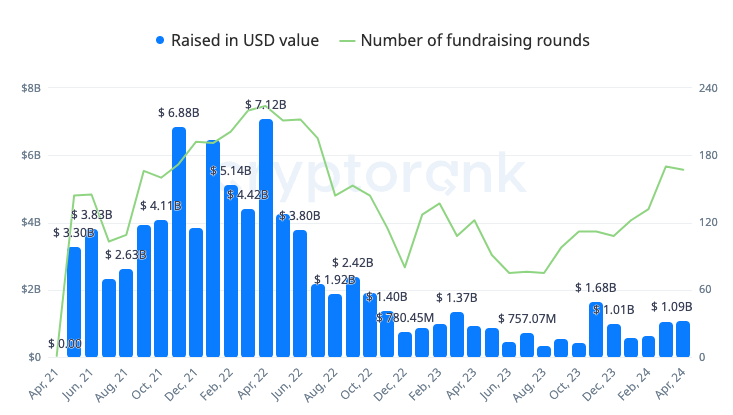Click the $8B left axis label

31,88
